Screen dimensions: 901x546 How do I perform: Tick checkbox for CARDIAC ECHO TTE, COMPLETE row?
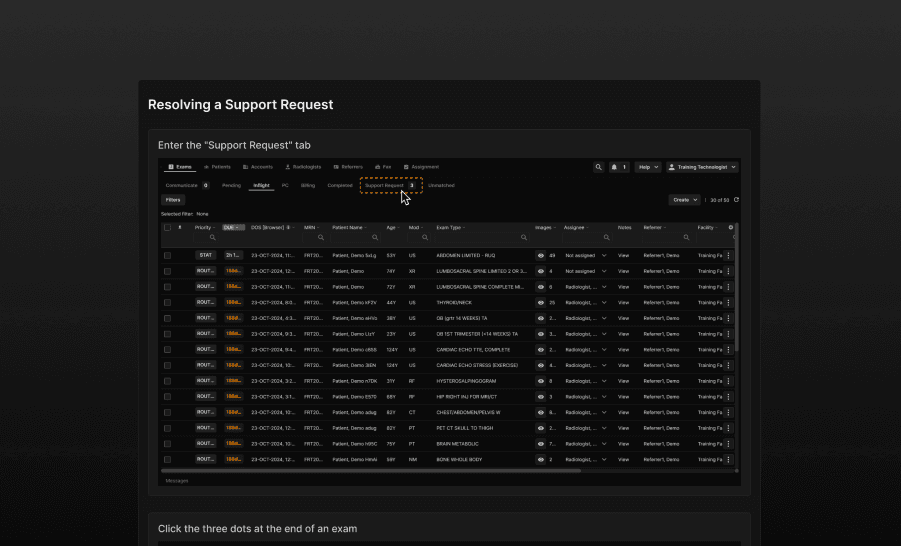coord(167,349)
